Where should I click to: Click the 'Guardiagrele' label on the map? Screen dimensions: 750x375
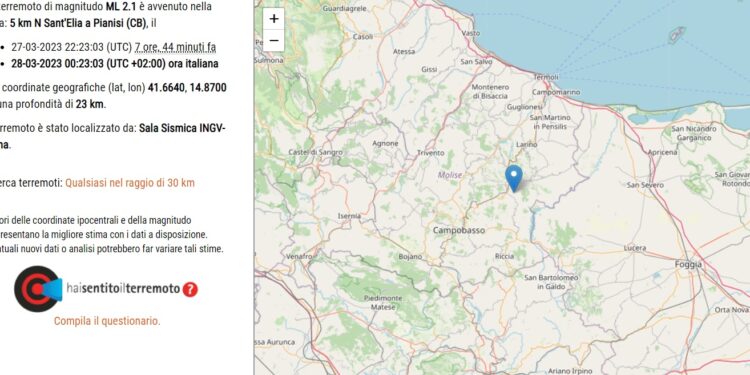pyautogui.click(x=344, y=9)
